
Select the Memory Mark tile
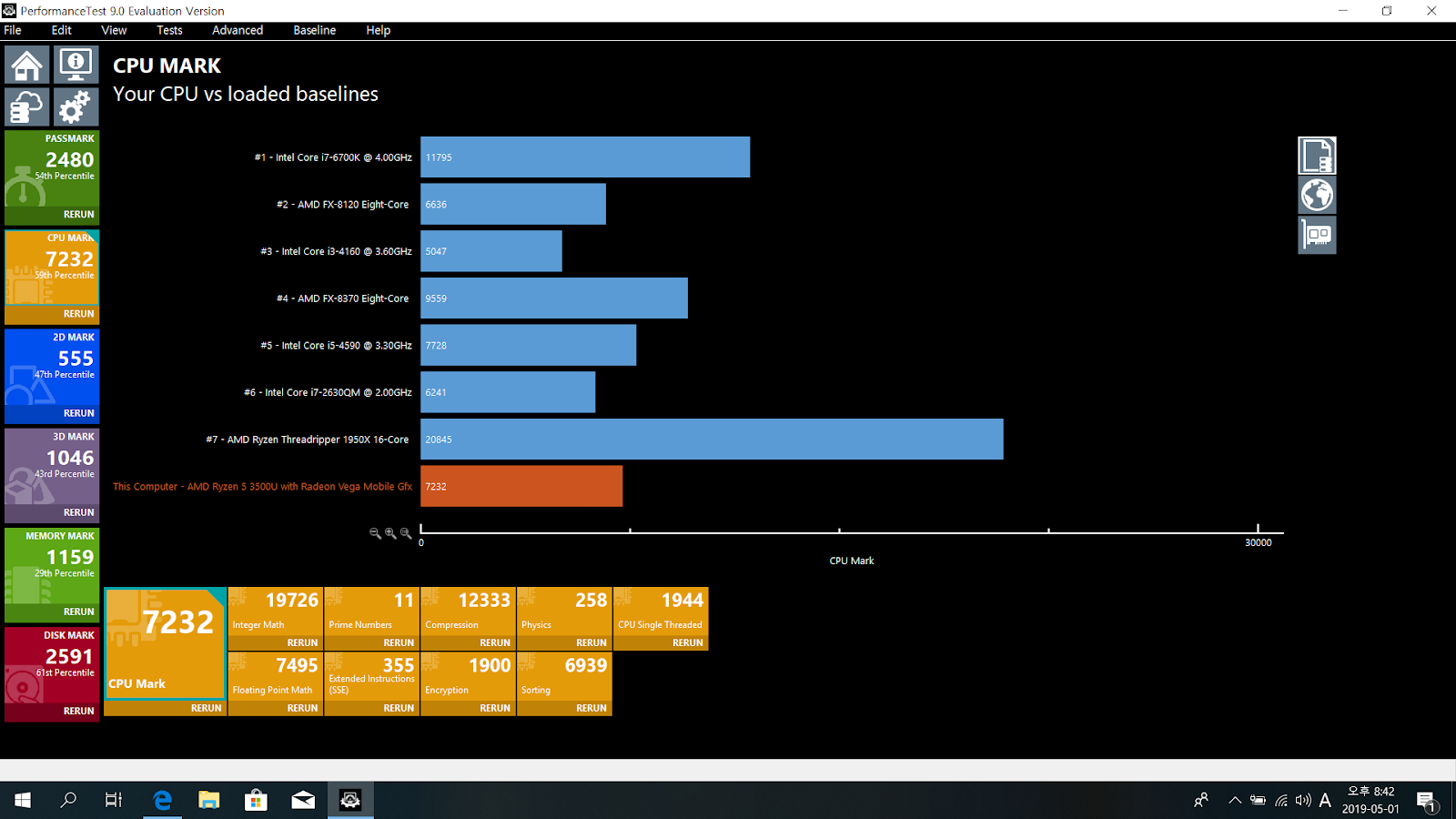tap(52, 566)
